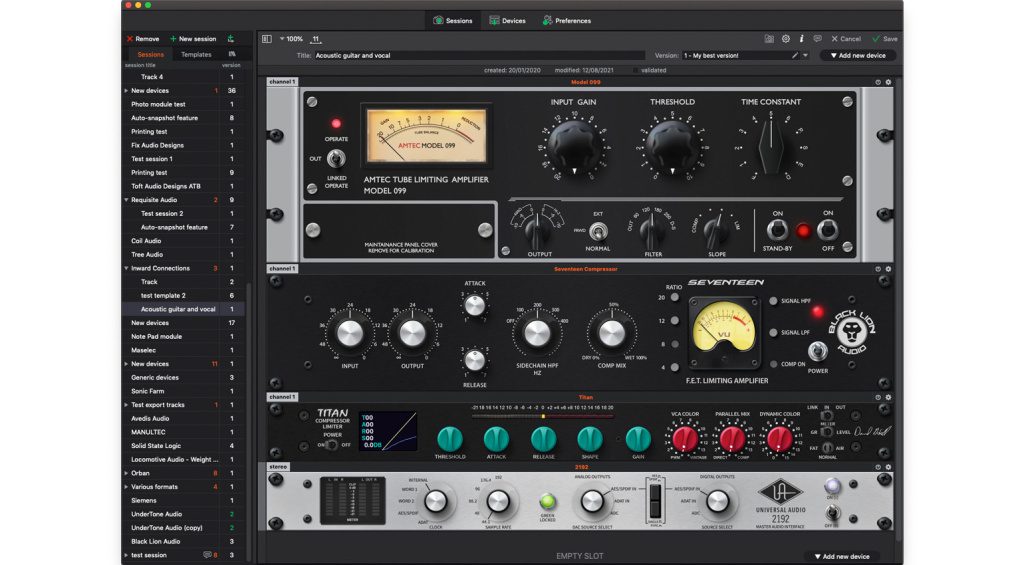Image resolution: width=1024 pixels, height=565 pixels.
Task: Save the session
Action: coord(885,39)
